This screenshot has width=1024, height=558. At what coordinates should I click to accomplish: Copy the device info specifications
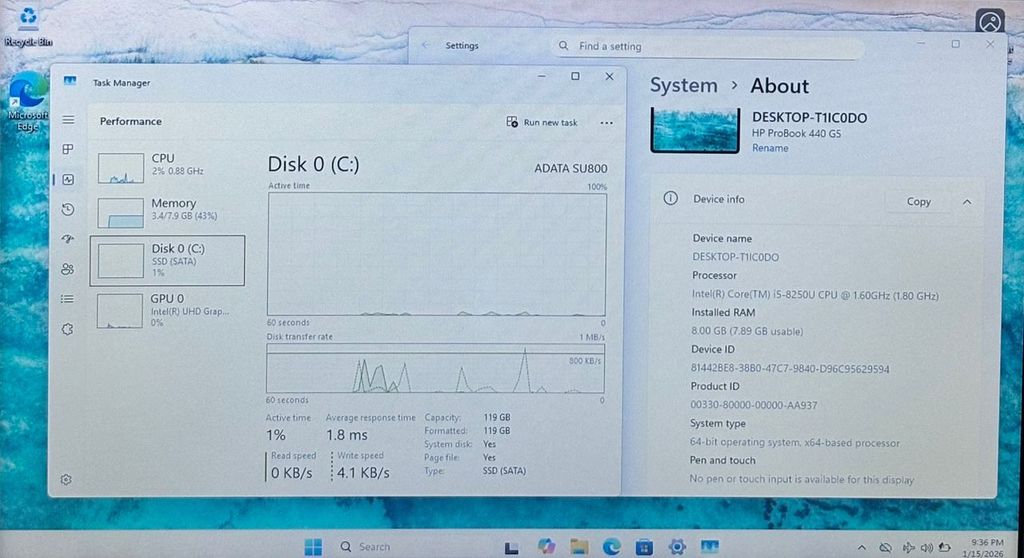(x=918, y=201)
